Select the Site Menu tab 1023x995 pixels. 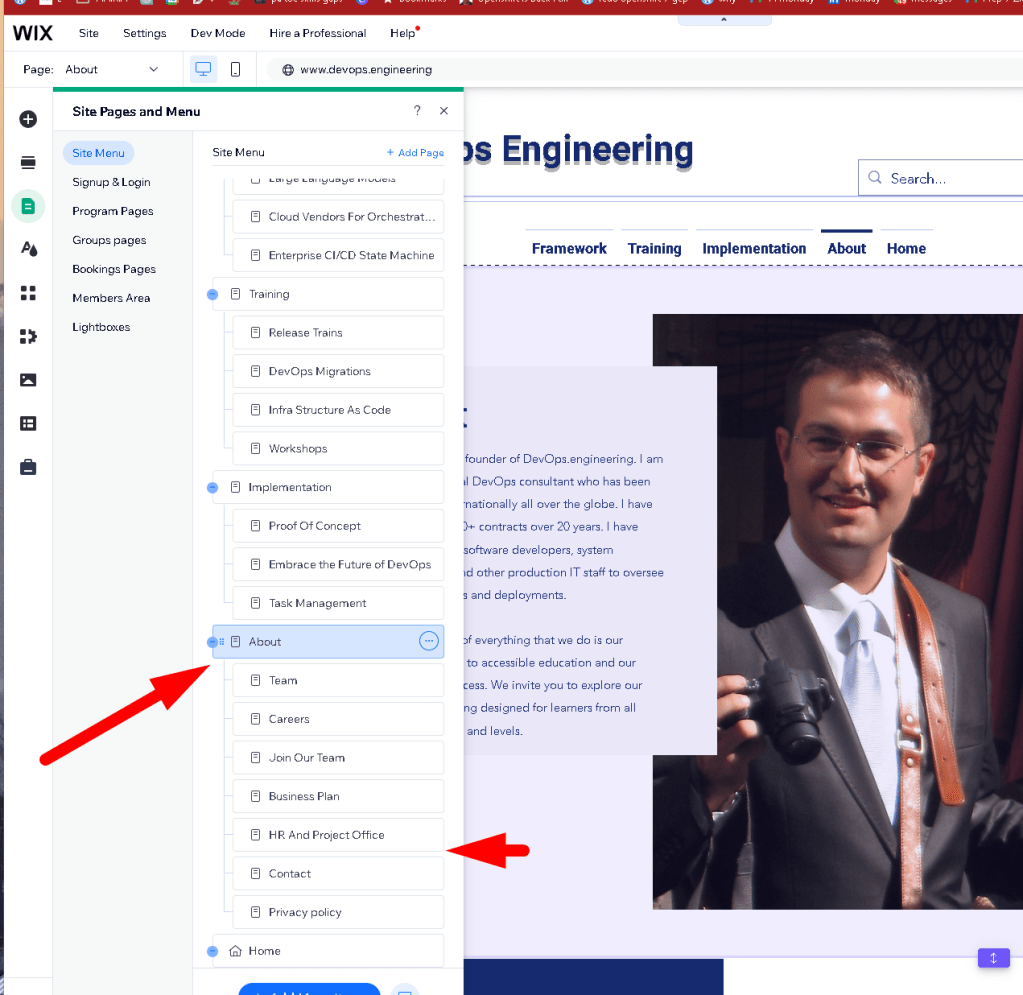point(99,153)
